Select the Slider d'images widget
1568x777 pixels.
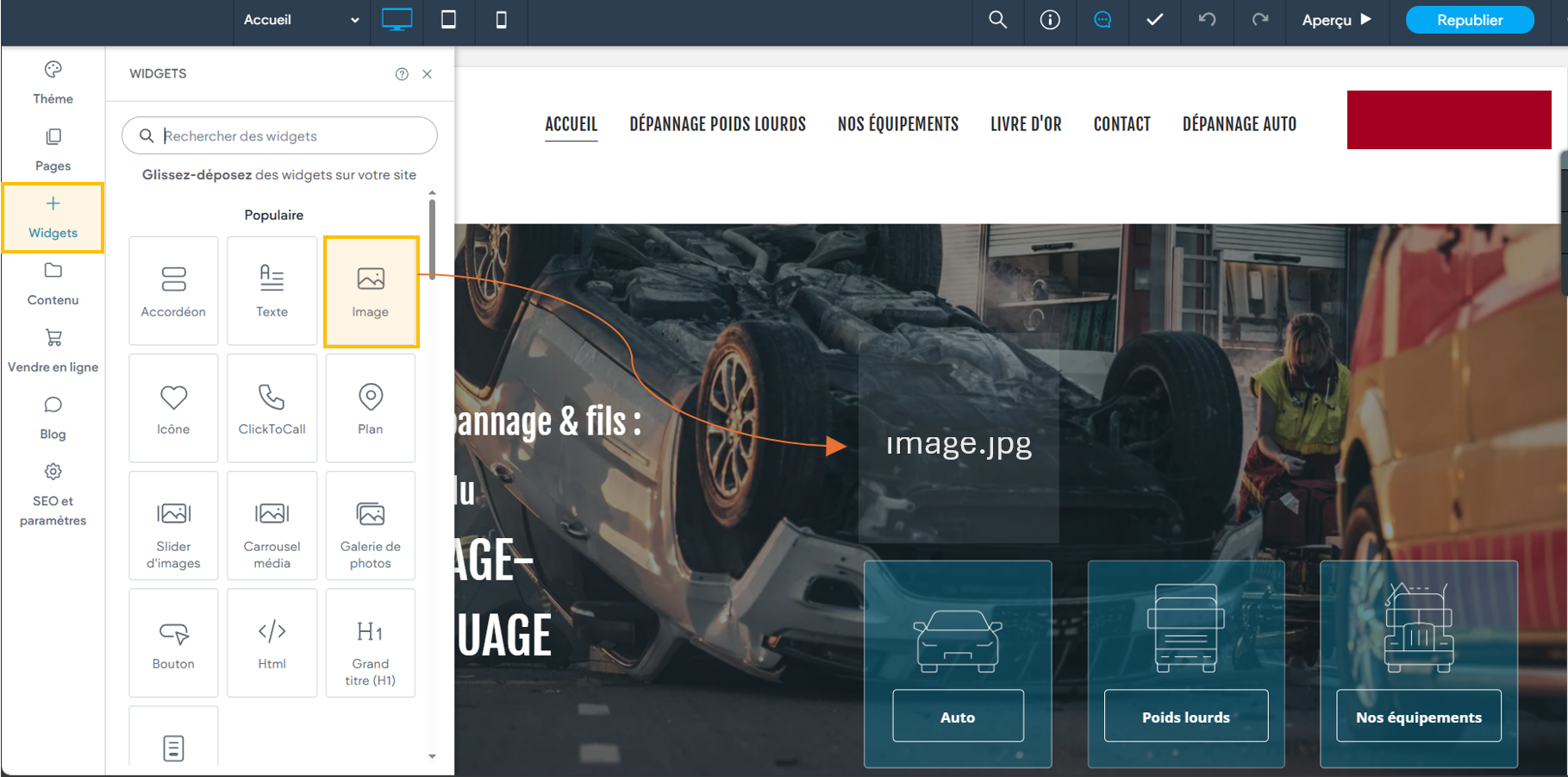coord(173,525)
